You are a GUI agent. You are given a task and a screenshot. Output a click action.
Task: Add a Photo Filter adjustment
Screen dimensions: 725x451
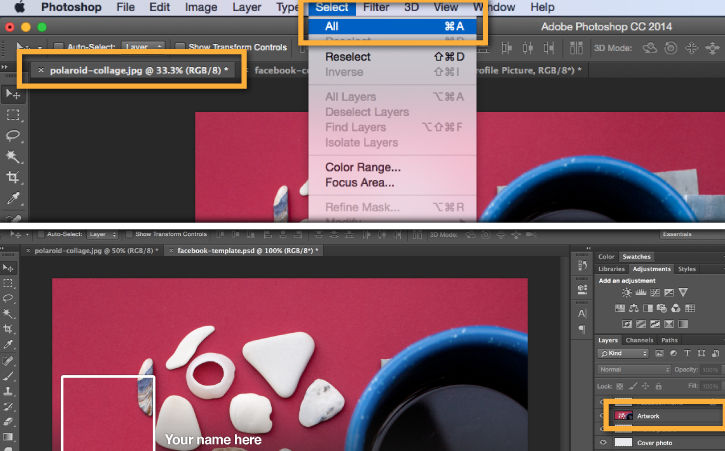point(662,308)
